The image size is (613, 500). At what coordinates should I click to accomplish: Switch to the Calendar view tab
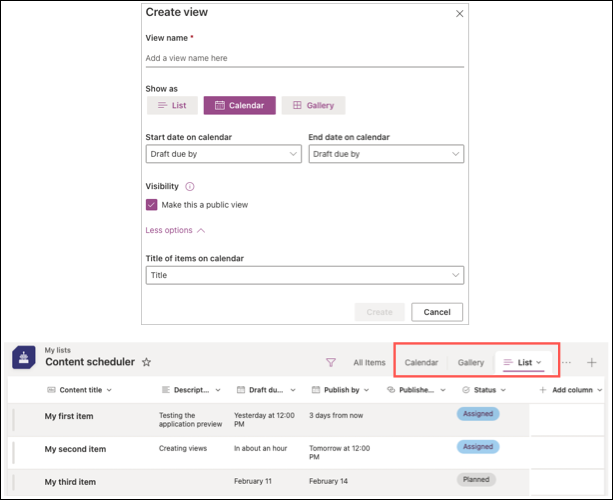pyautogui.click(x=421, y=362)
